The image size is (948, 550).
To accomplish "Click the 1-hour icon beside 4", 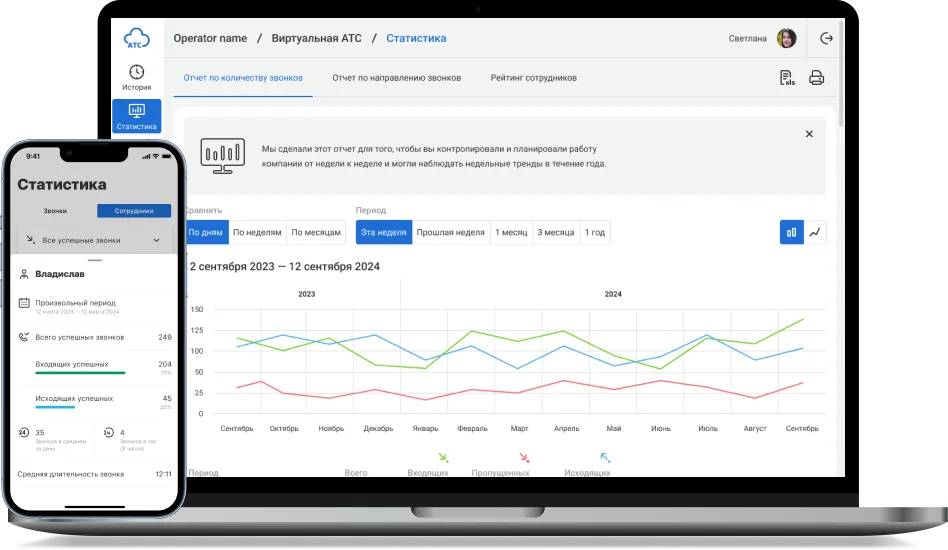I will [x=109, y=432].
